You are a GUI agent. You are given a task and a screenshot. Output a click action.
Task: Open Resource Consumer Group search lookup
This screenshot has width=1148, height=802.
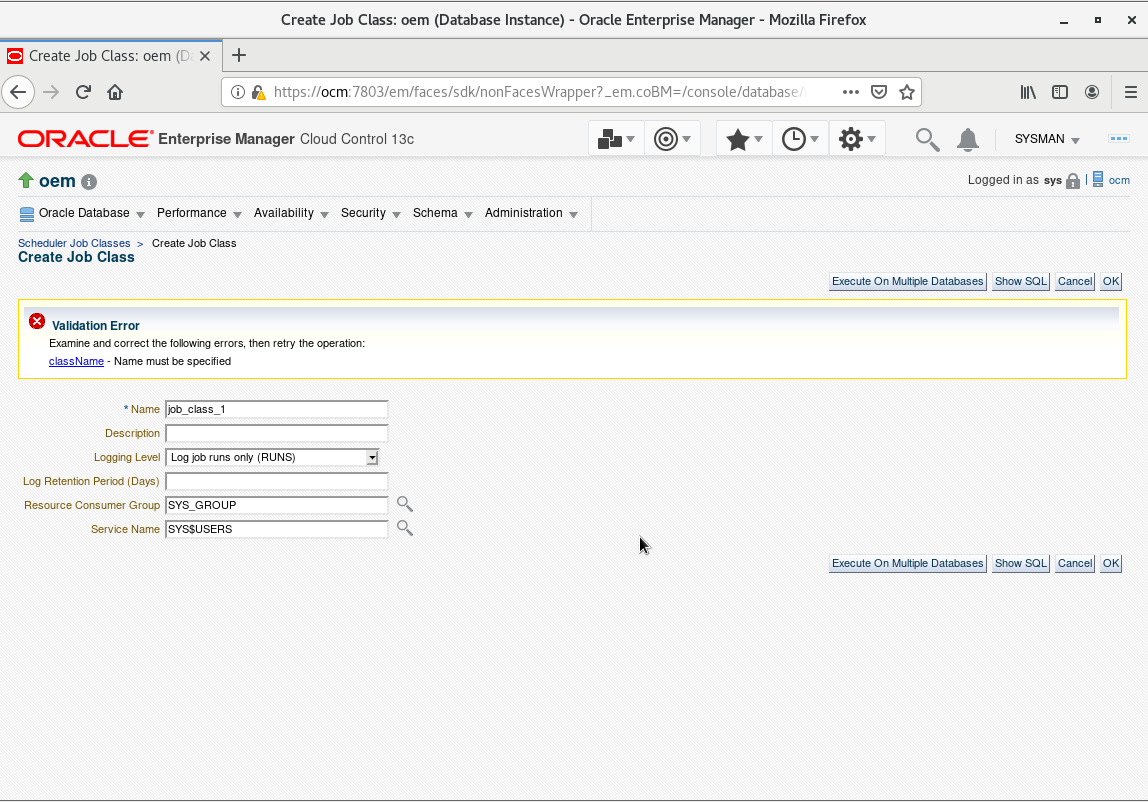coord(404,504)
